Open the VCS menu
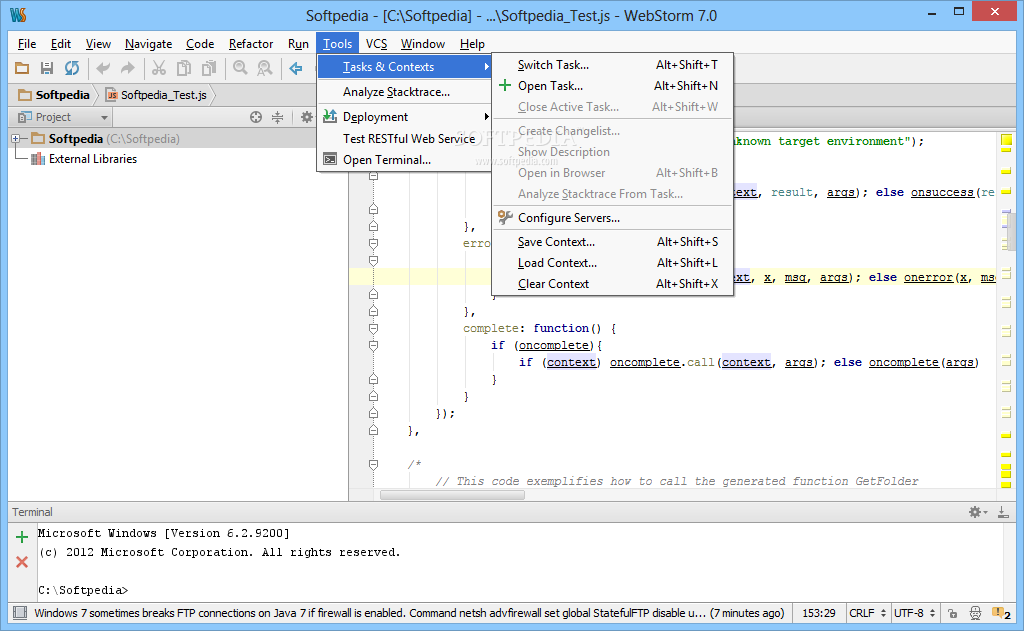1024x631 pixels. [376, 44]
